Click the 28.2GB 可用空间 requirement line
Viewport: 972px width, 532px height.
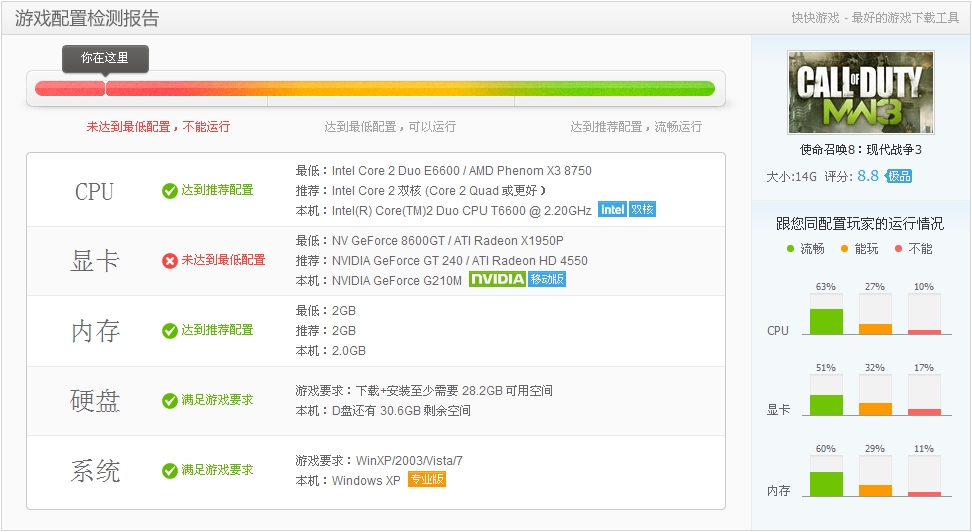click(424, 391)
